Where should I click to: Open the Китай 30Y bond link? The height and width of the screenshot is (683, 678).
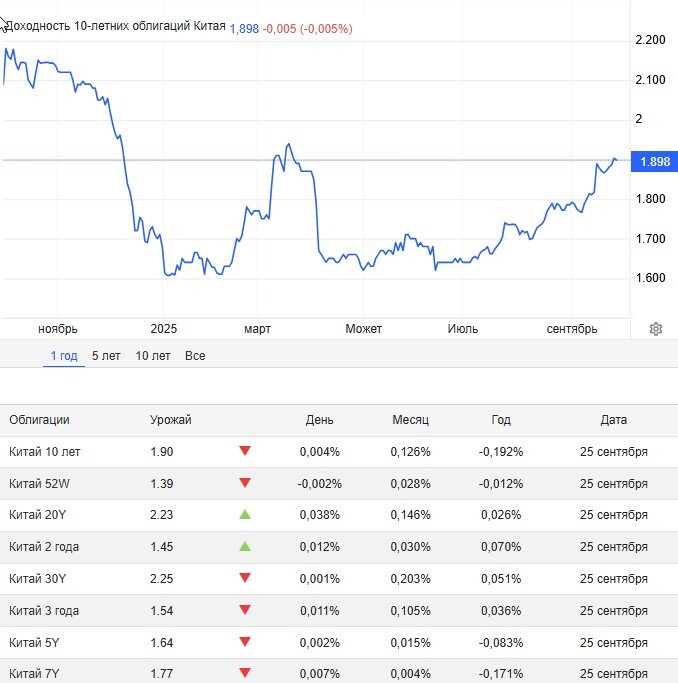pos(37,579)
